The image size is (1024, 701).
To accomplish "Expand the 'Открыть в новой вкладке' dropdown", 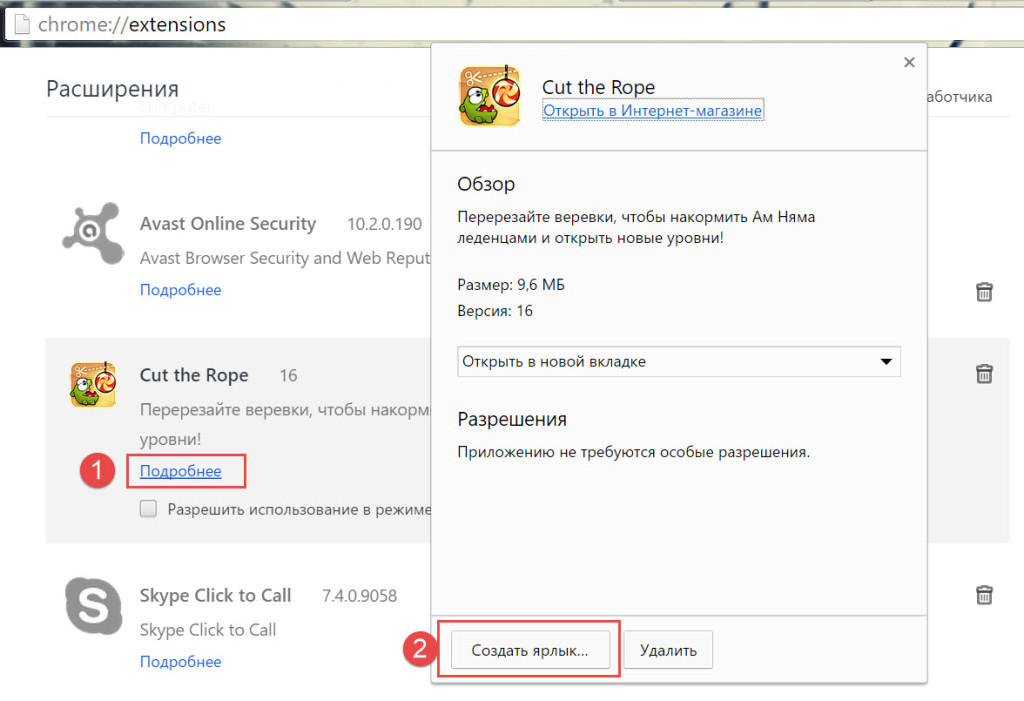I will (679, 361).
